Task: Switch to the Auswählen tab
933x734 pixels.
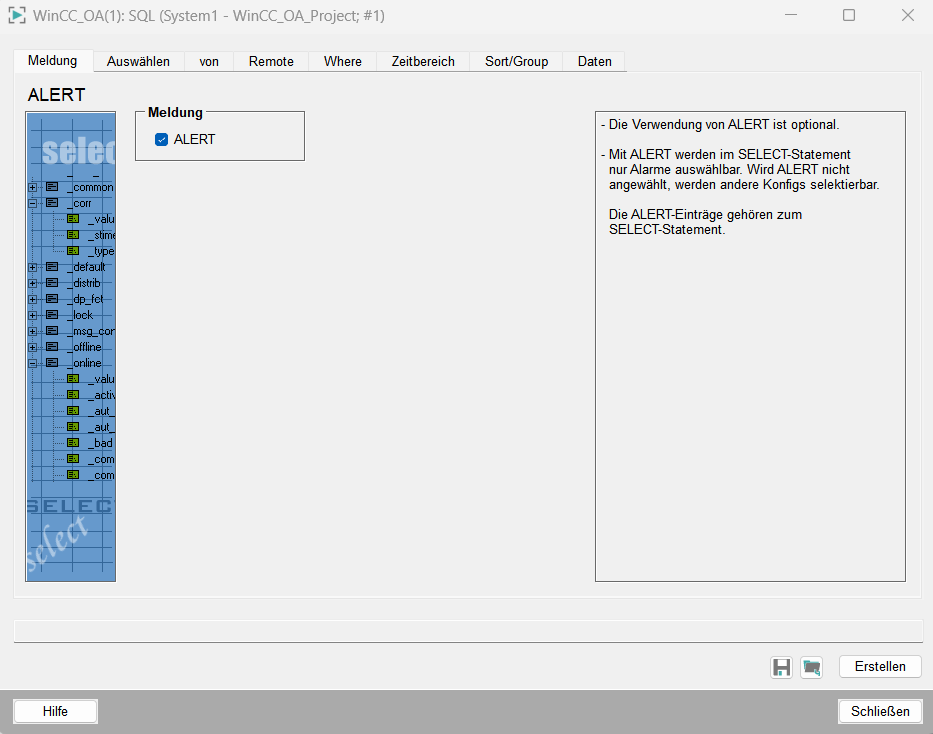Action: coord(138,61)
